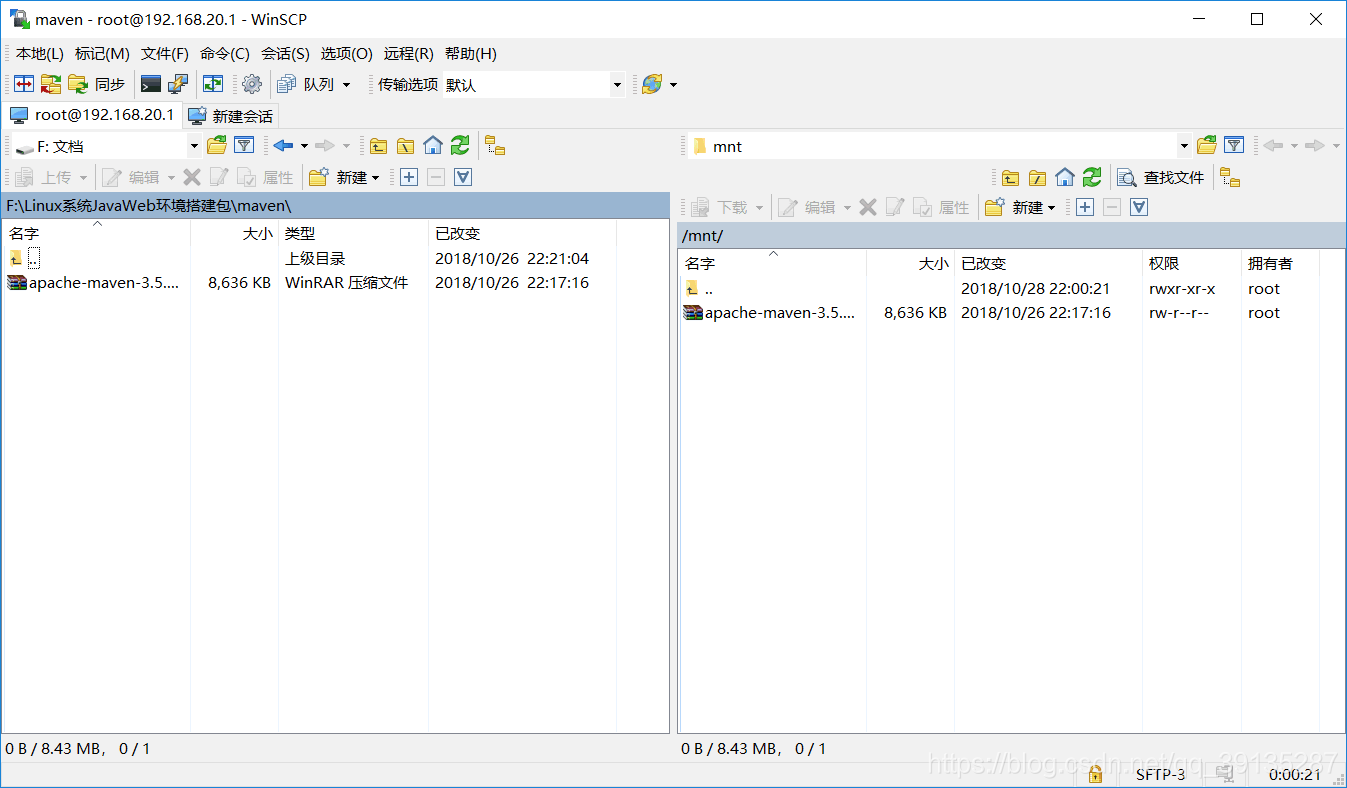Image resolution: width=1347 pixels, height=788 pixels.
Task: Click local panel Open Directory folder icon
Action: point(217,146)
